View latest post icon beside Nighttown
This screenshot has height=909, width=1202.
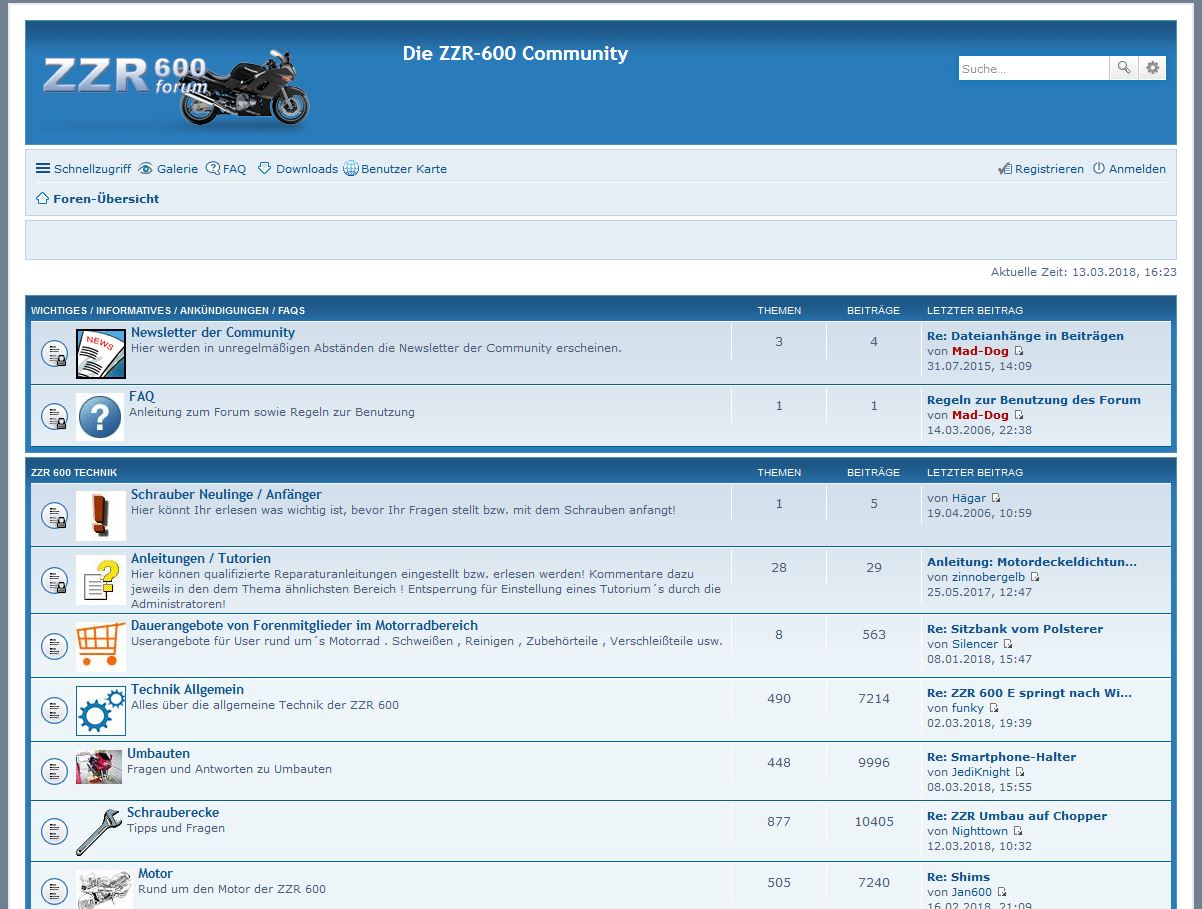click(1018, 831)
